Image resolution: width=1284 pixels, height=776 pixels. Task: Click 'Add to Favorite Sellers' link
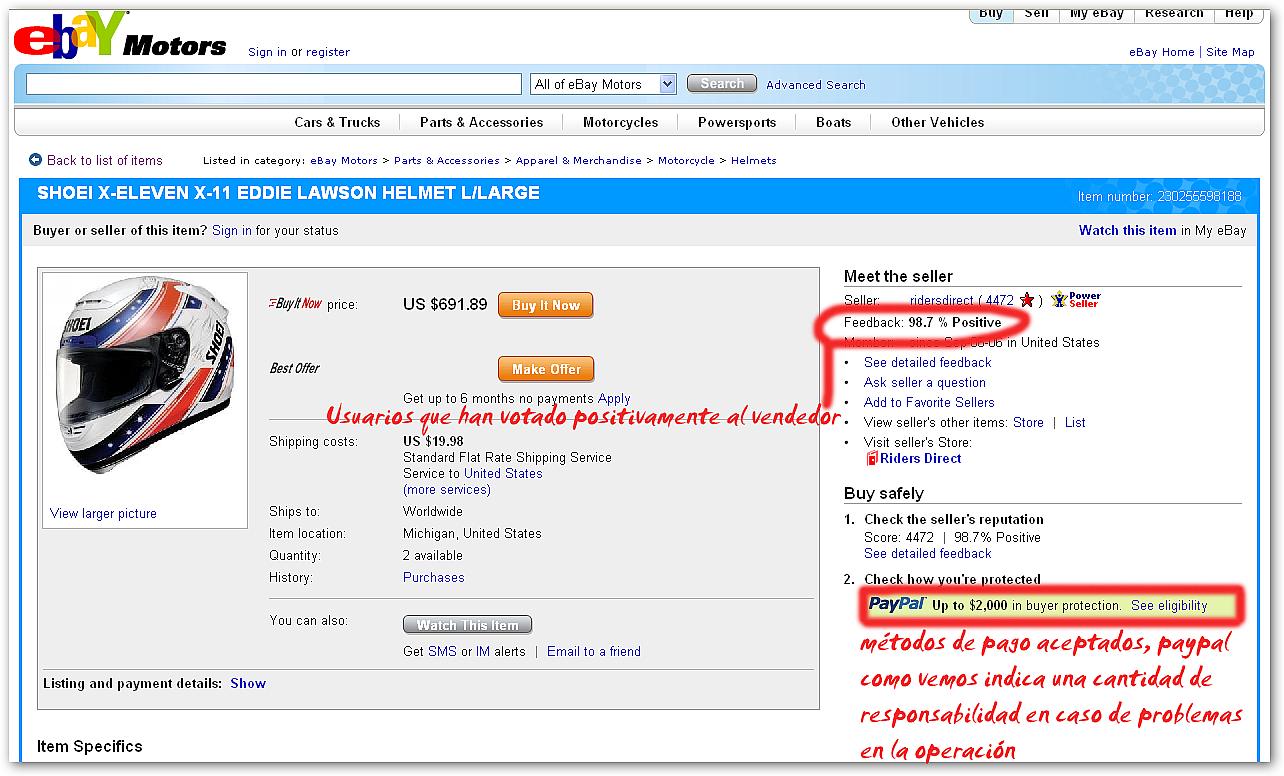pos(929,402)
